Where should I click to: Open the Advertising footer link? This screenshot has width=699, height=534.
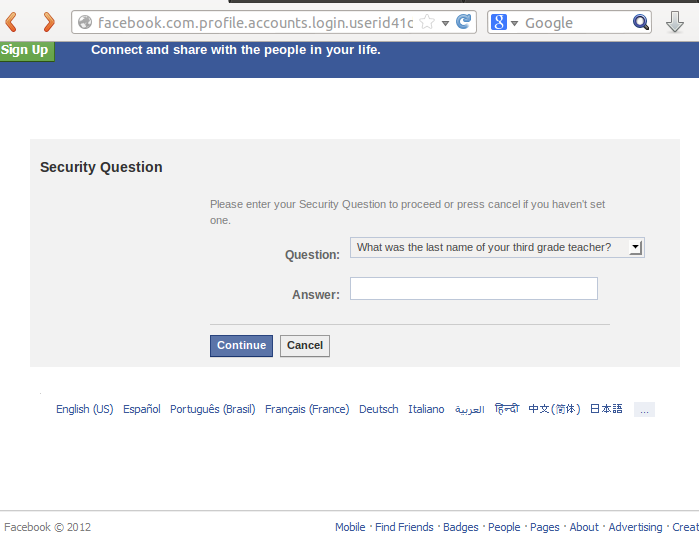point(635,527)
